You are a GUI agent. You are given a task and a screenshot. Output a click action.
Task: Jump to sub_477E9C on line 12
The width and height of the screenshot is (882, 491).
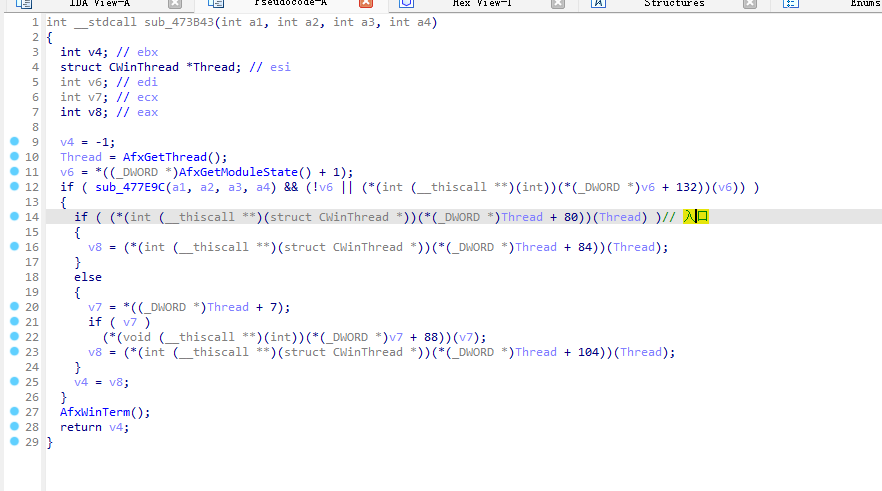[x=130, y=187]
